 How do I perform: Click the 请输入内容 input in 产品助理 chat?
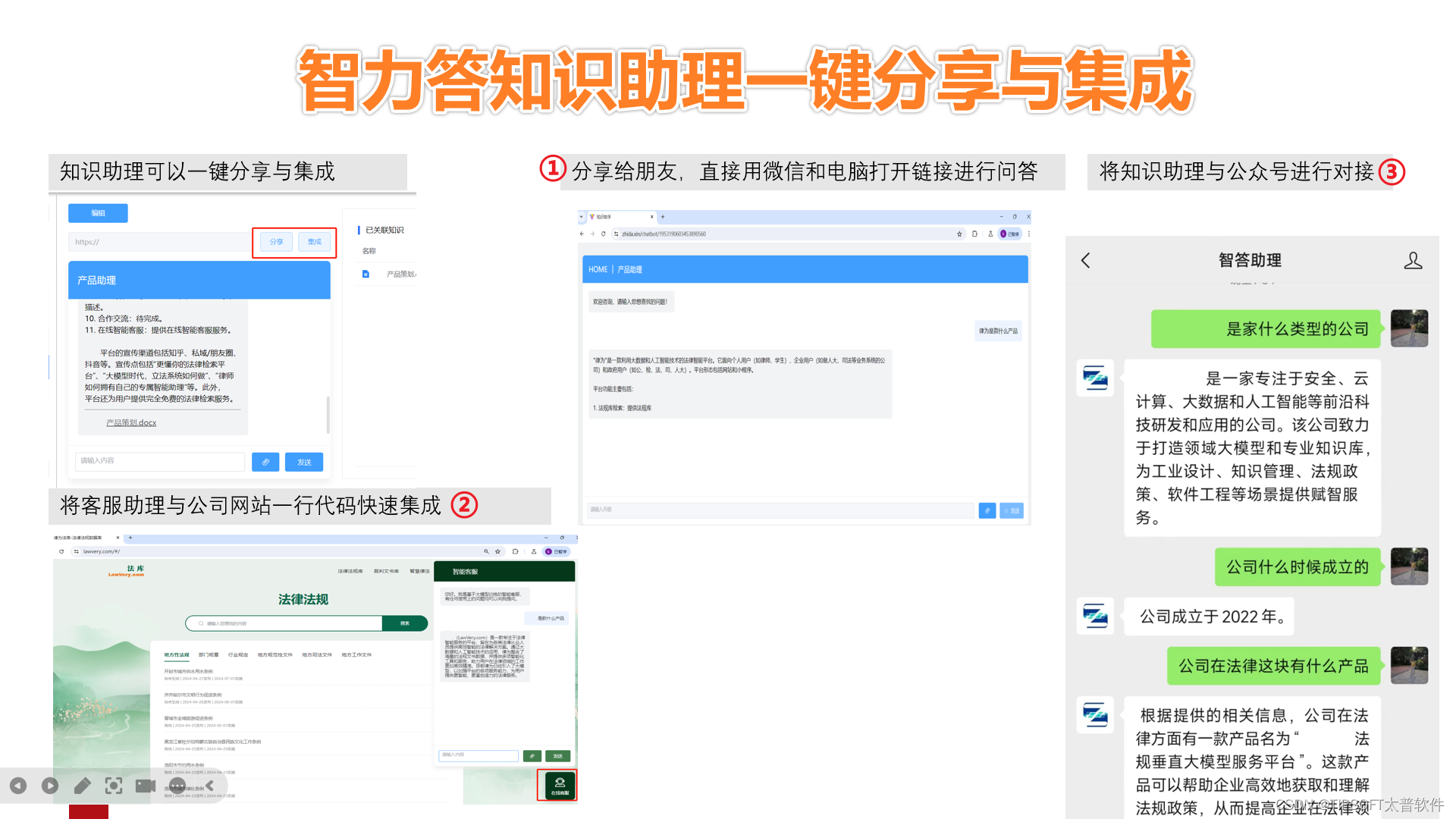159,461
